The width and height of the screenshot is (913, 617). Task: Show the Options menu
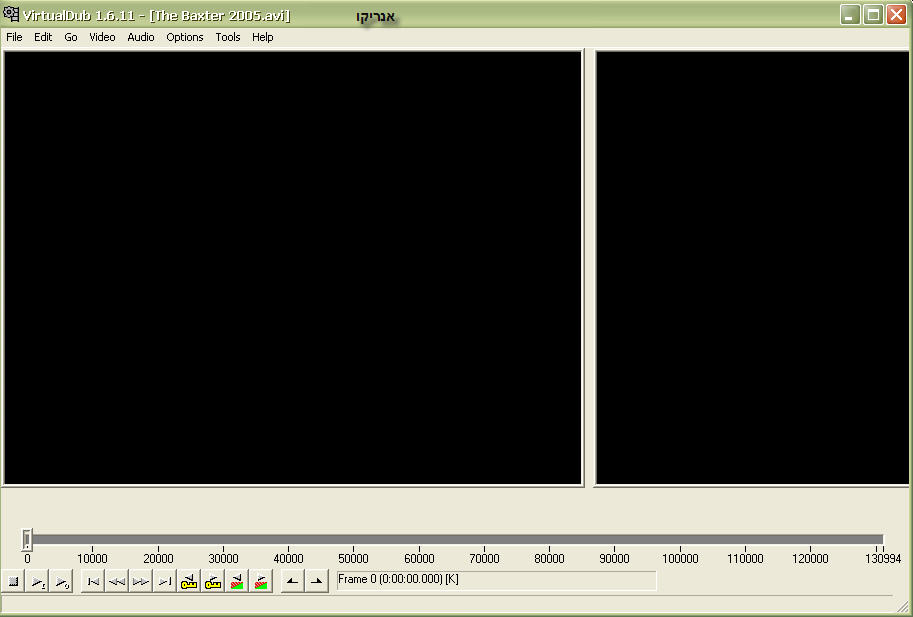pos(185,37)
